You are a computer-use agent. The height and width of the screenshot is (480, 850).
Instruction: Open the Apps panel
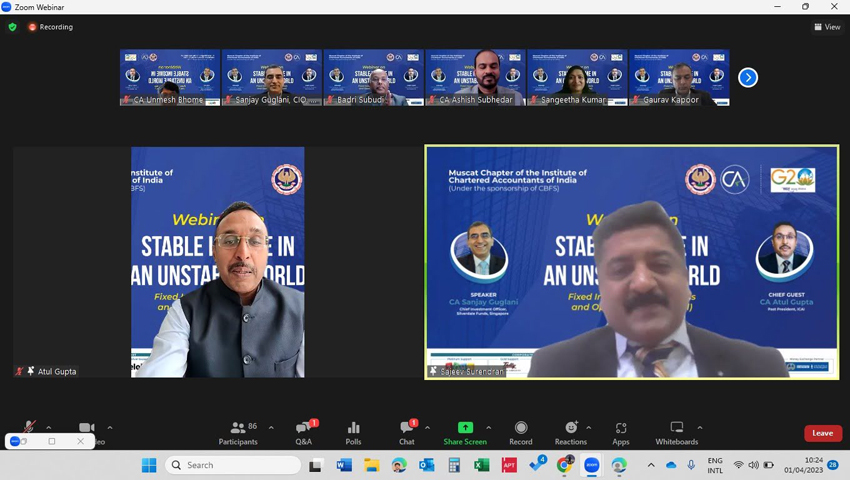[621, 432]
